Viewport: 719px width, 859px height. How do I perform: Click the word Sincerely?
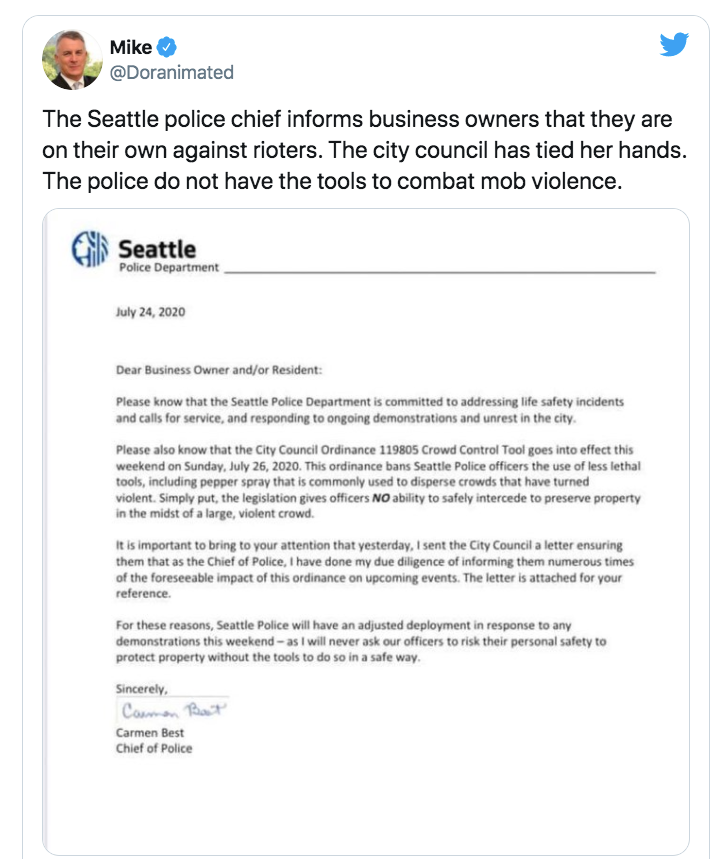point(142,689)
